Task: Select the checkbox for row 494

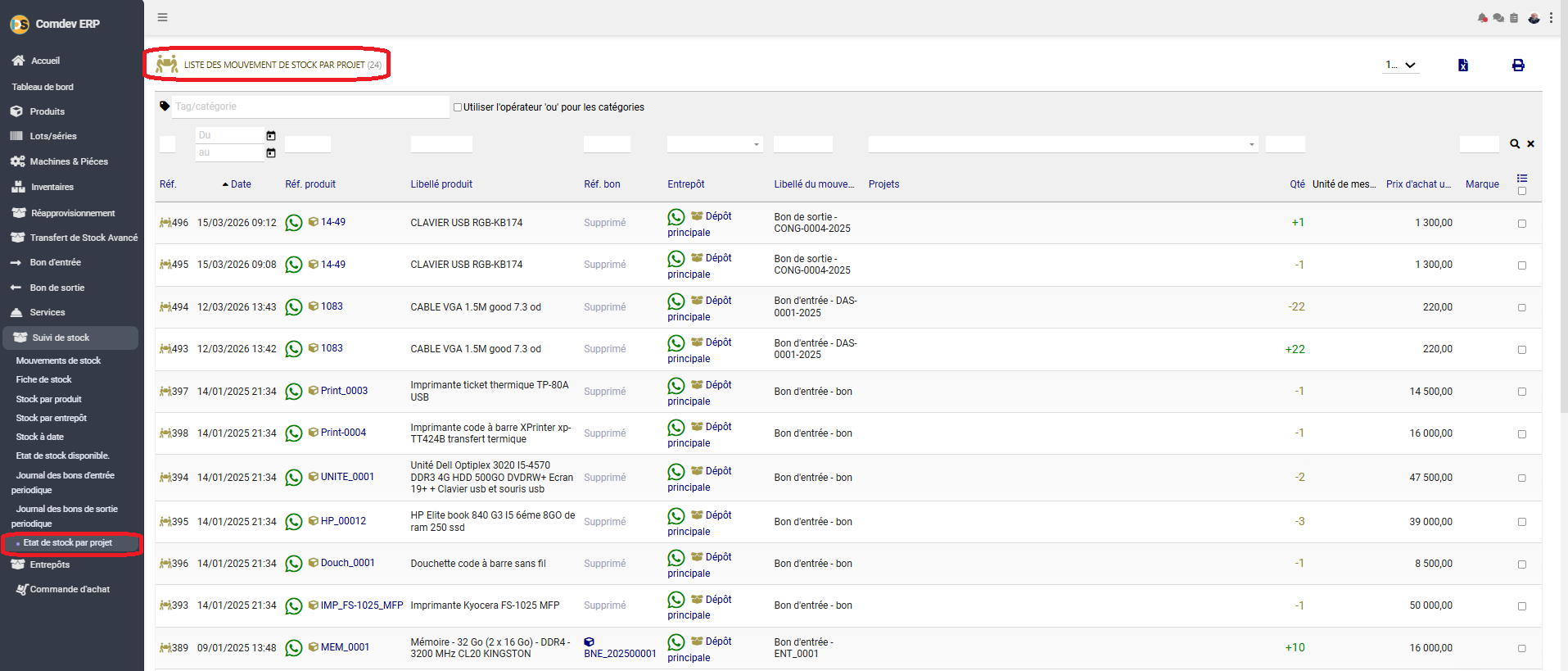Action: click(1522, 308)
